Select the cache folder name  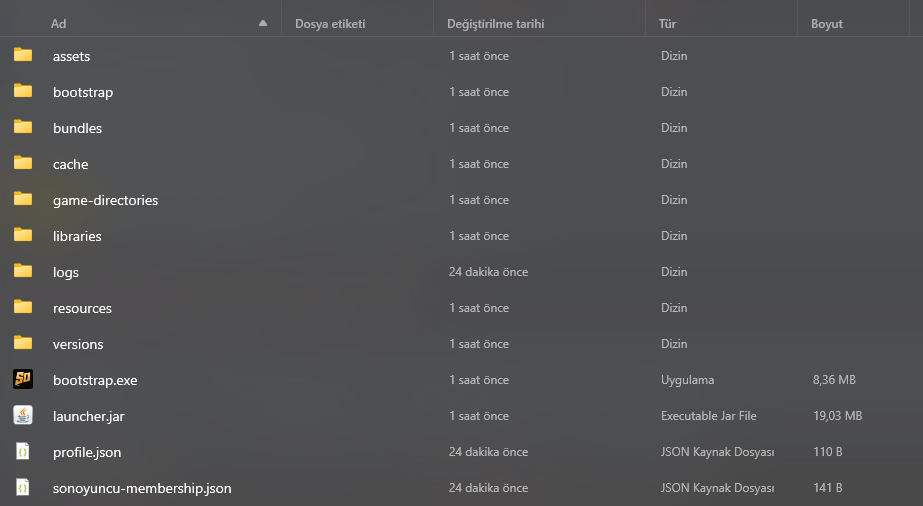(x=71, y=164)
